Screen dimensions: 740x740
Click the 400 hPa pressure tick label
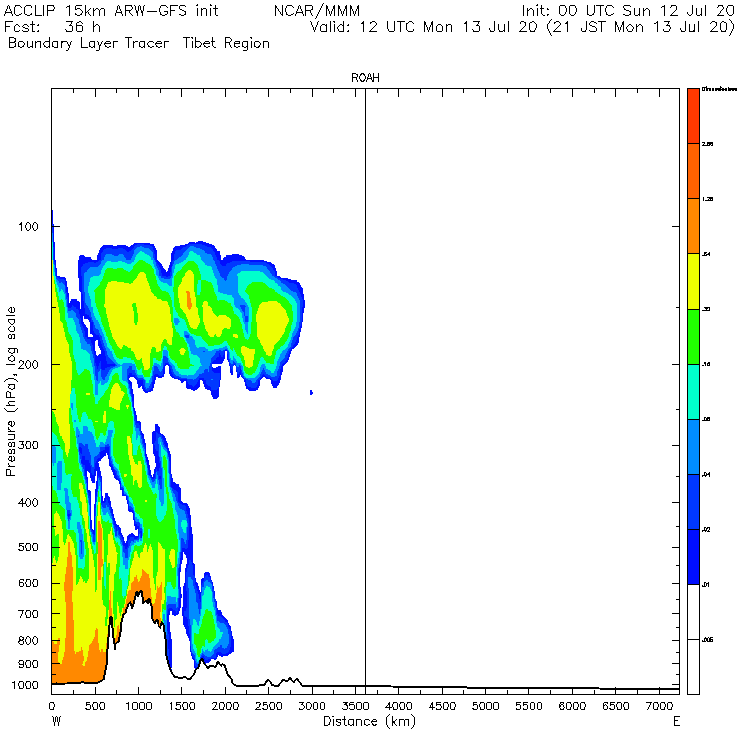pyautogui.click(x=28, y=503)
